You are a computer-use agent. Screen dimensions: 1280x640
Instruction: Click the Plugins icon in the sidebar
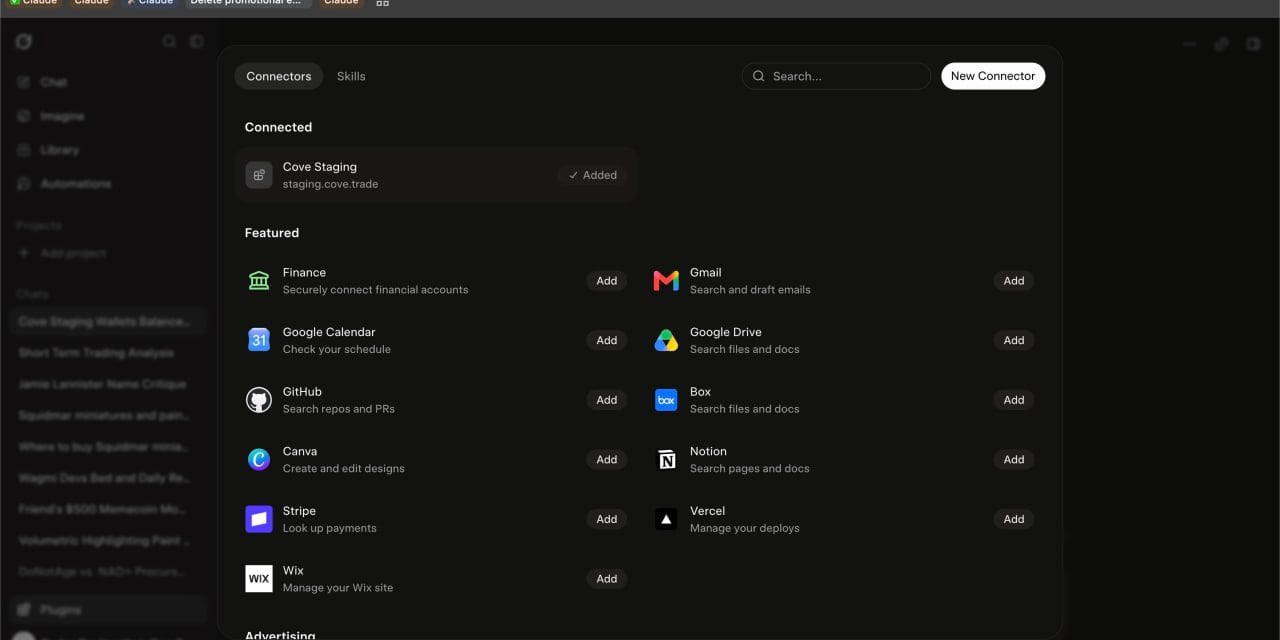tap(24, 610)
